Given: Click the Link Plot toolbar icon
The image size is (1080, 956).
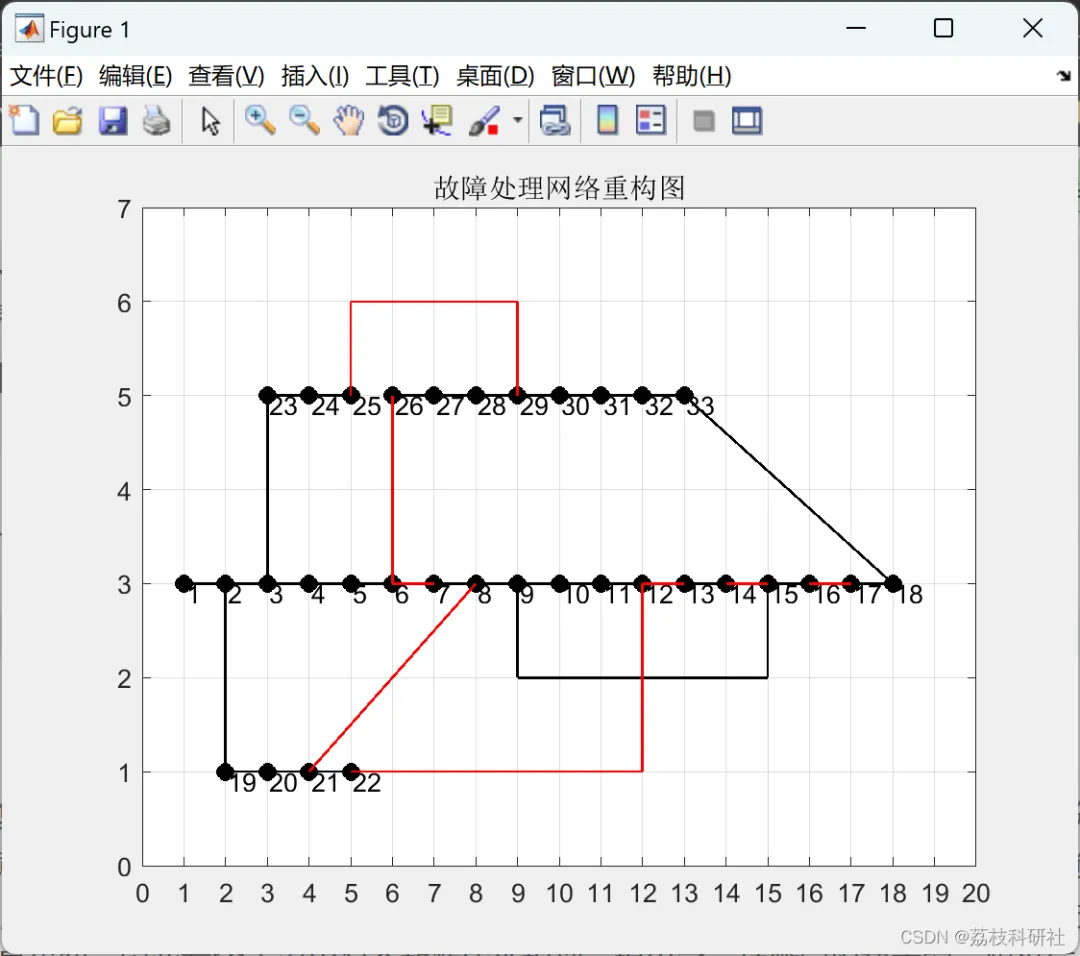Looking at the screenshot, I should coord(554,121).
